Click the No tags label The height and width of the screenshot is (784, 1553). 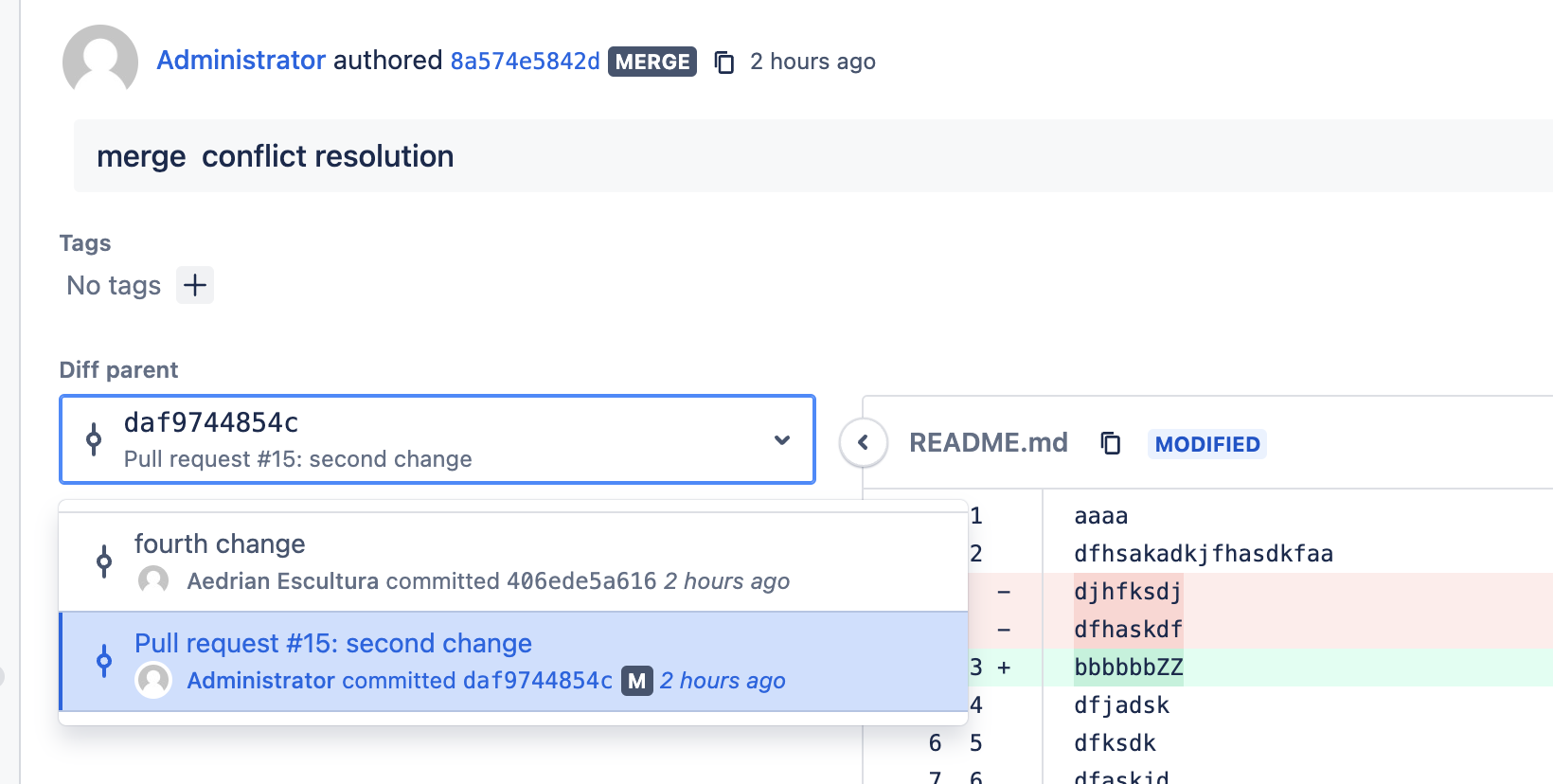pyautogui.click(x=114, y=285)
